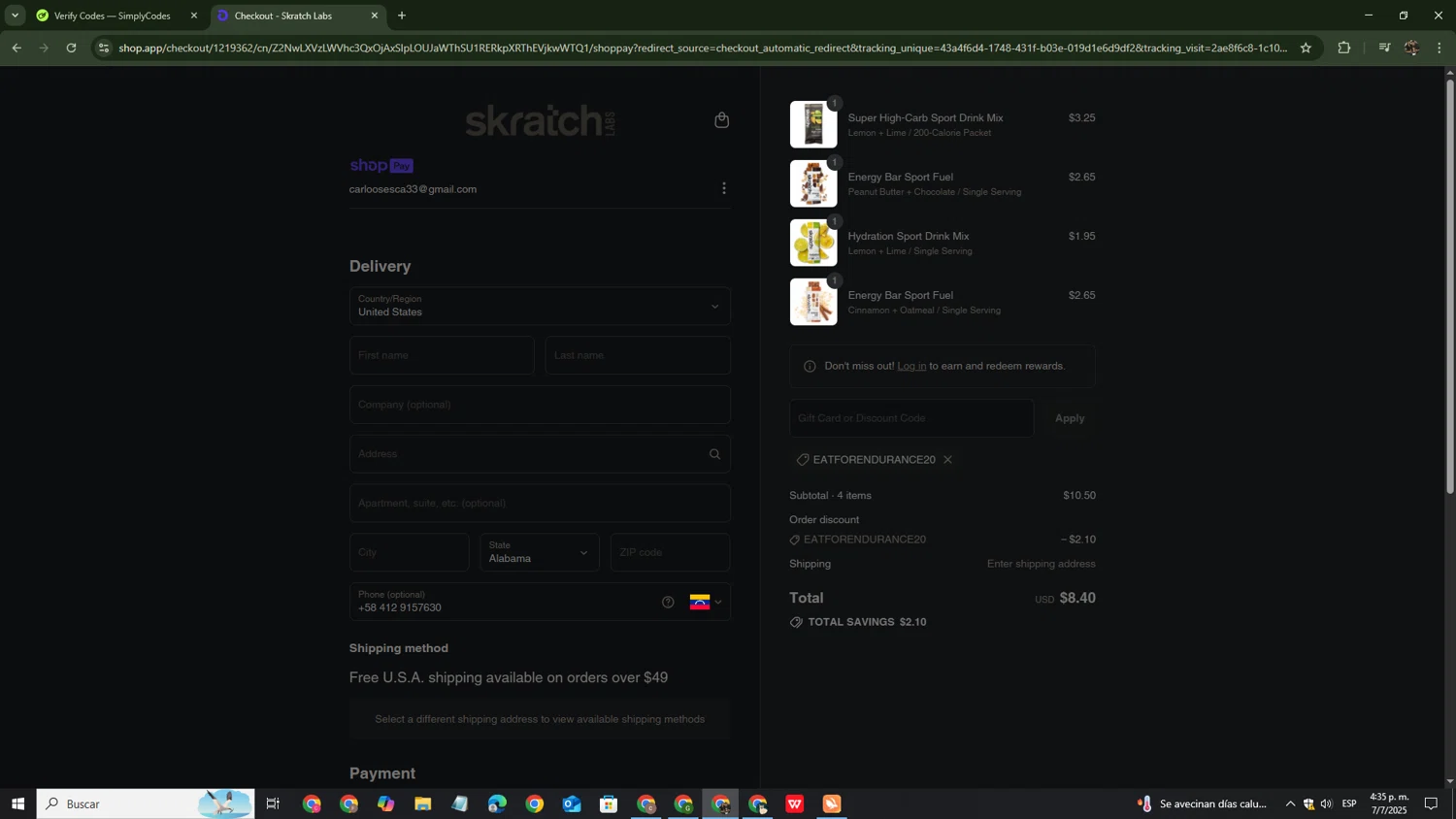Viewport: 1456px width, 819px height.
Task: Close the Checkout tab
Action: [x=375, y=16]
